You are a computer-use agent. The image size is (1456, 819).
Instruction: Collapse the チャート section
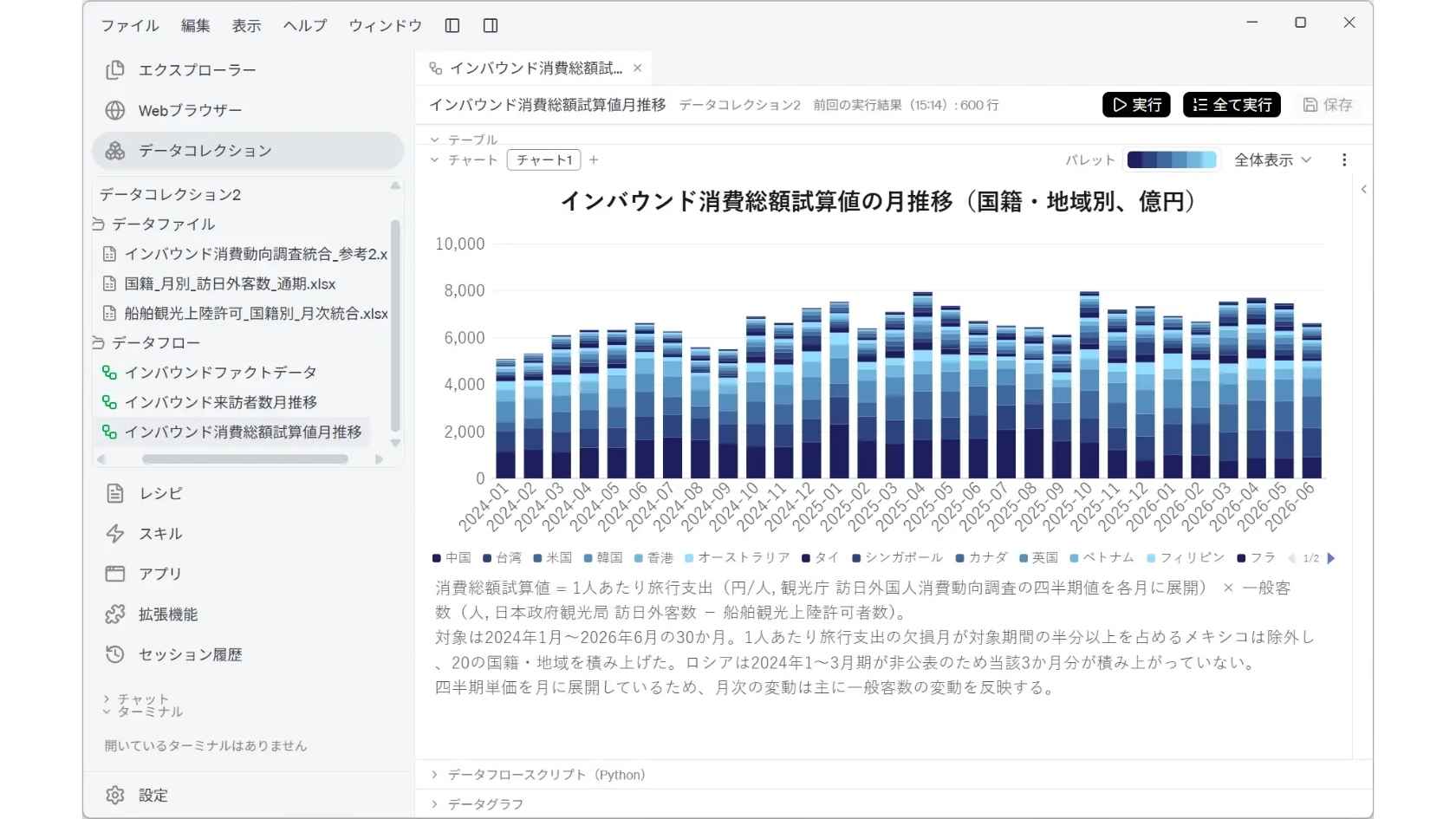pyautogui.click(x=465, y=160)
